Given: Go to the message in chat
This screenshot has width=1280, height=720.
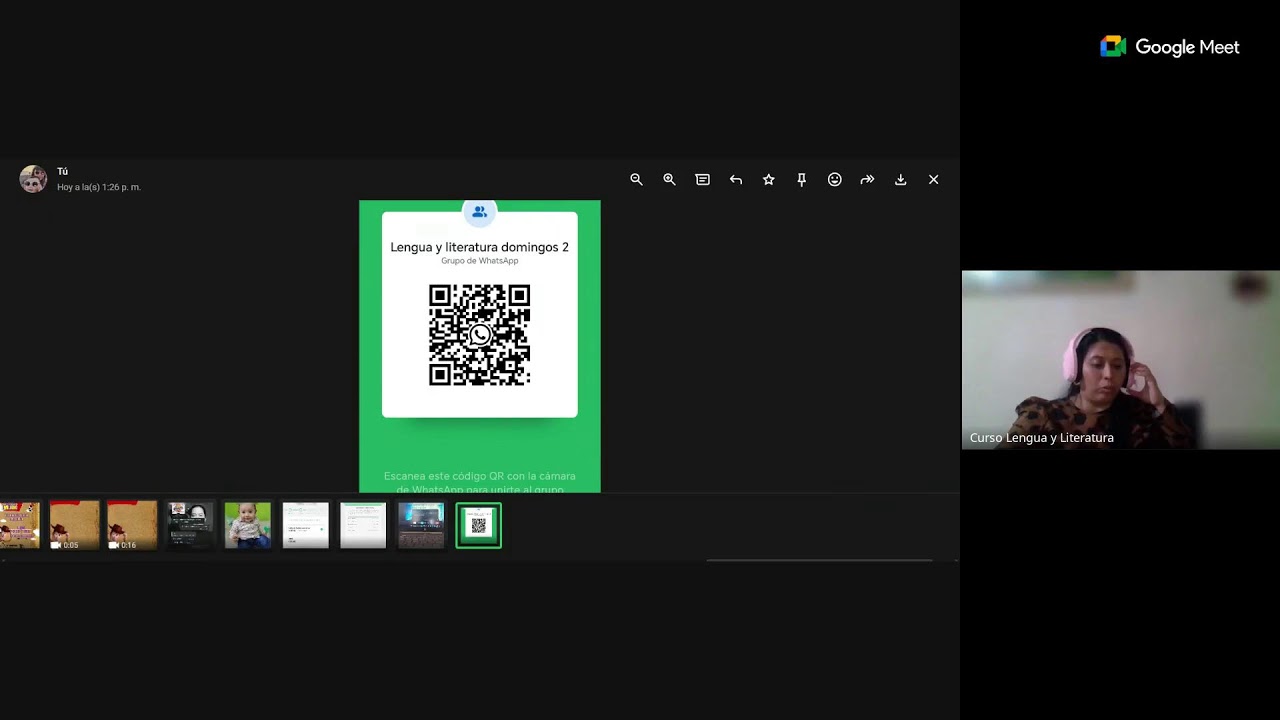Looking at the screenshot, I should pos(702,180).
